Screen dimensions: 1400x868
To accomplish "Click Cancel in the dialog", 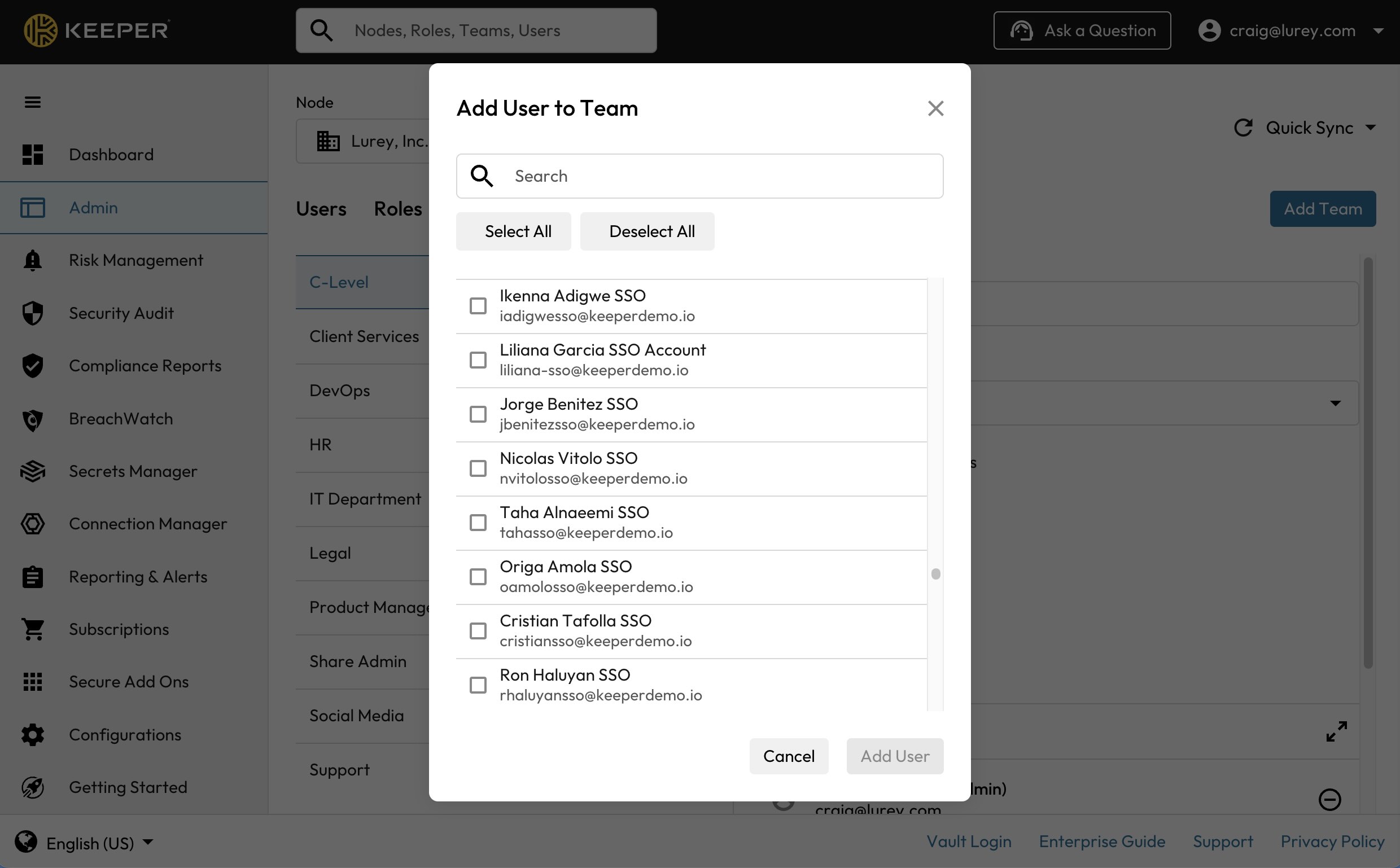I will pos(788,756).
